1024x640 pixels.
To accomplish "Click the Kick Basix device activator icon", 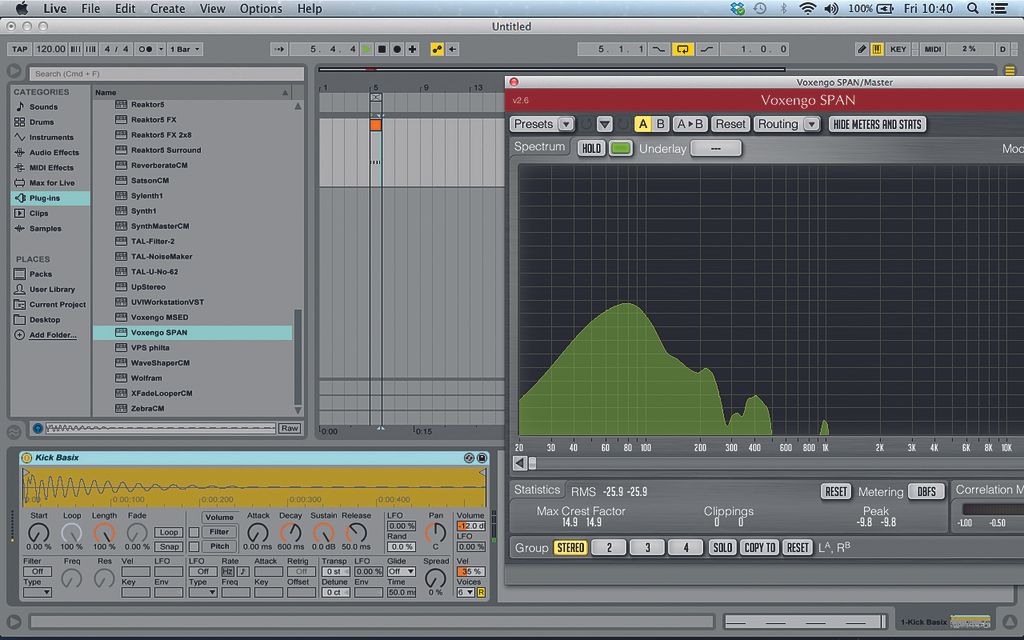I will [x=27, y=458].
